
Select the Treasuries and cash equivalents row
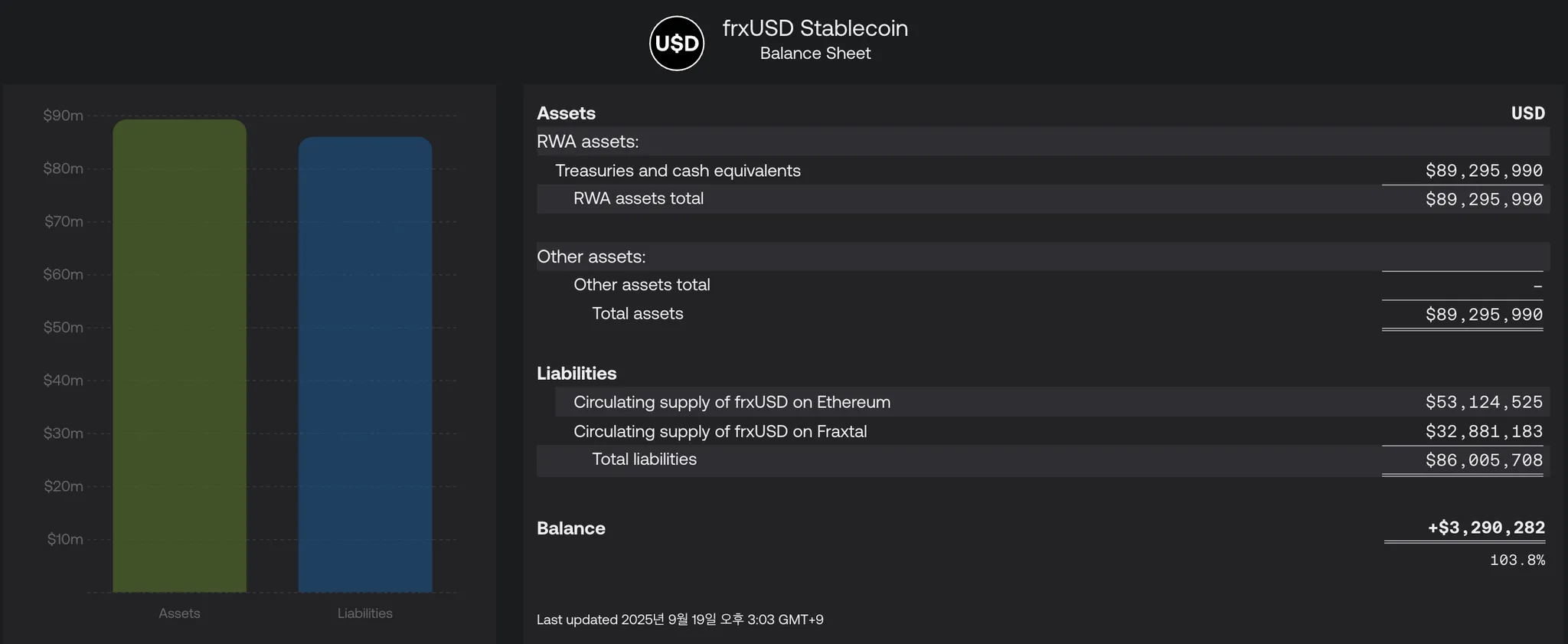click(x=678, y=171)
